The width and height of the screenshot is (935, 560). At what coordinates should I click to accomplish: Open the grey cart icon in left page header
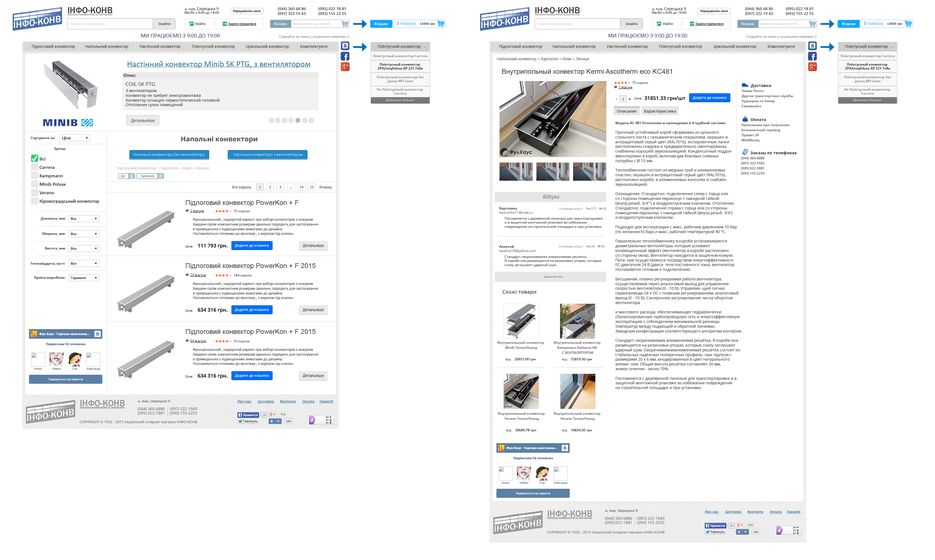(345, 24)
